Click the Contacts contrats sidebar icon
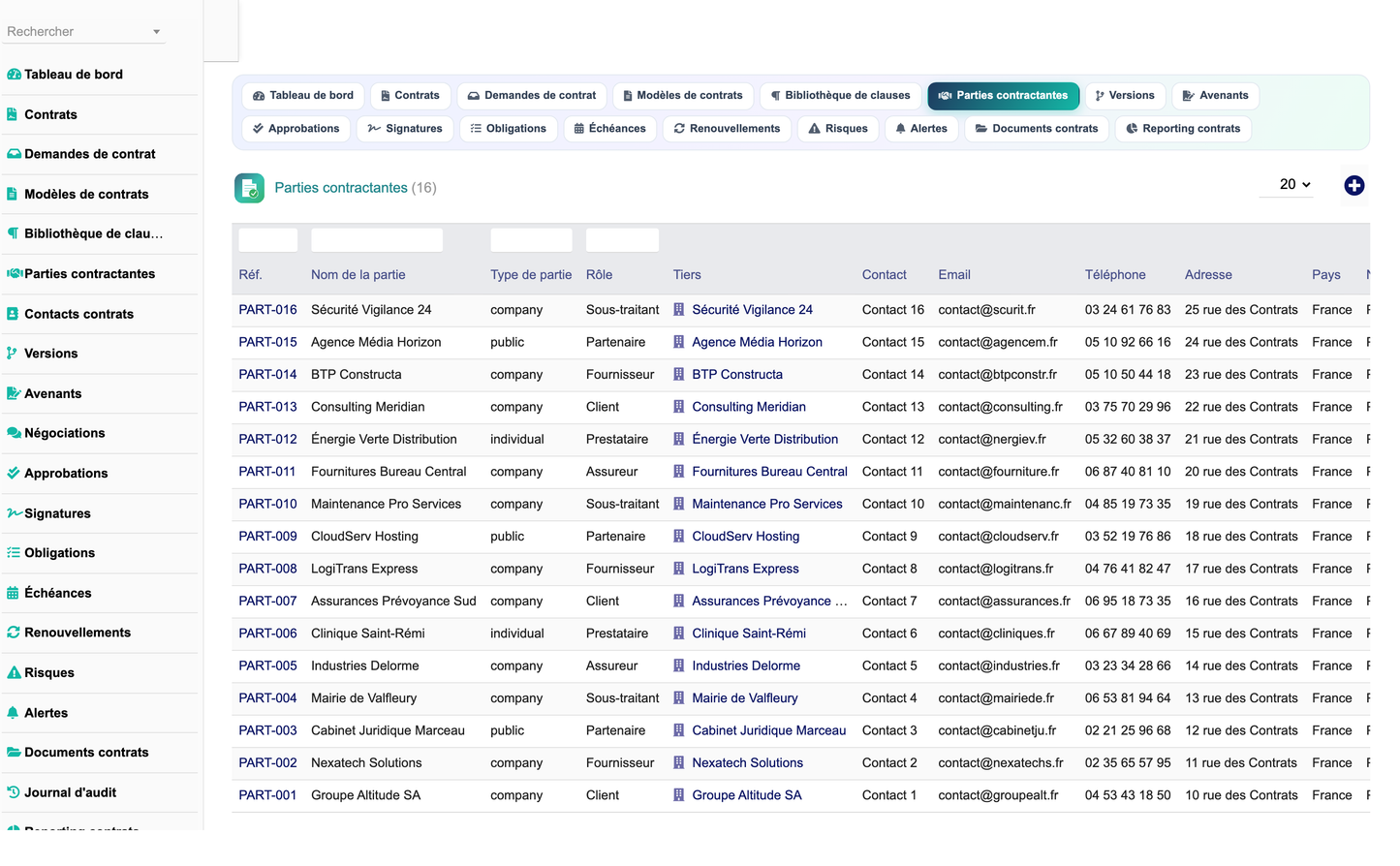The height and width of the screenshot is (866, 1400). click(x=13, y=314)
